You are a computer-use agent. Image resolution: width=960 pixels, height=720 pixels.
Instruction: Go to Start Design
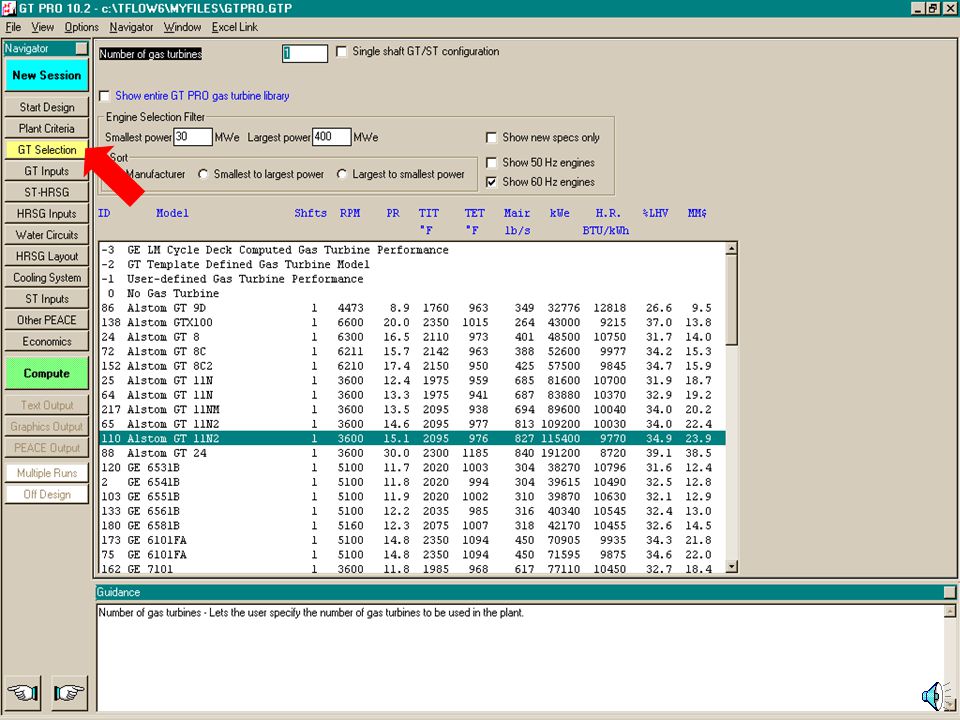pyautogui.click(x=47, y=107)
